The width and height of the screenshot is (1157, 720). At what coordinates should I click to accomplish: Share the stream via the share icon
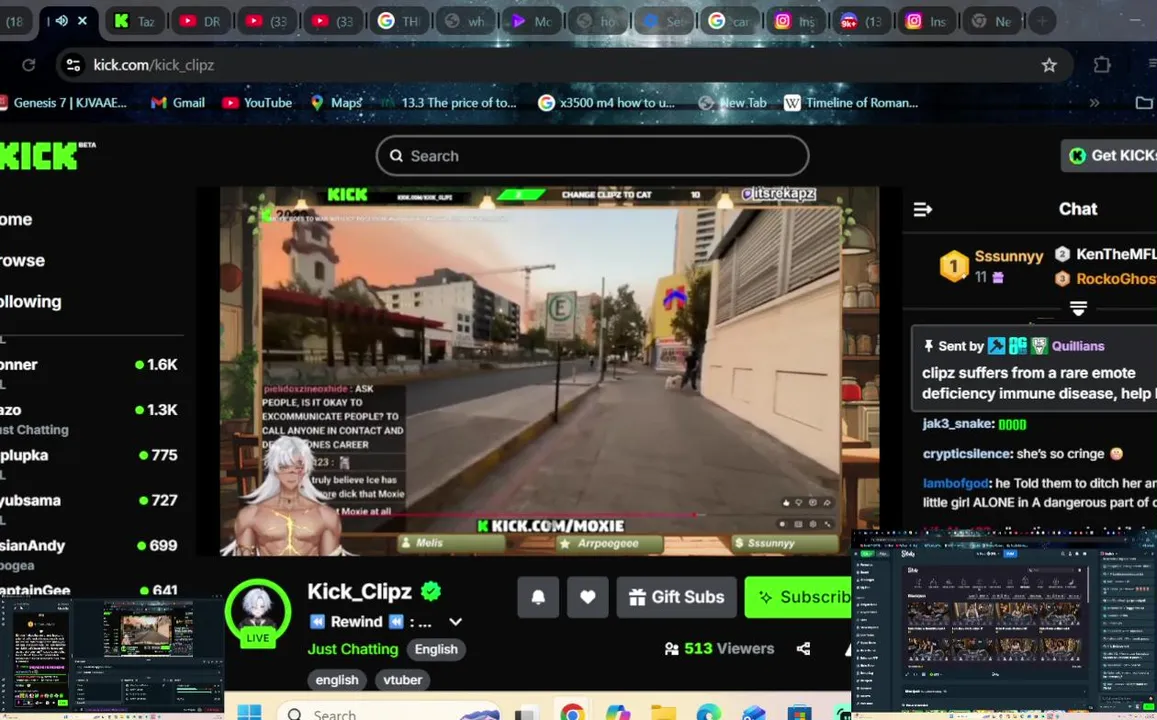(804, 648)
